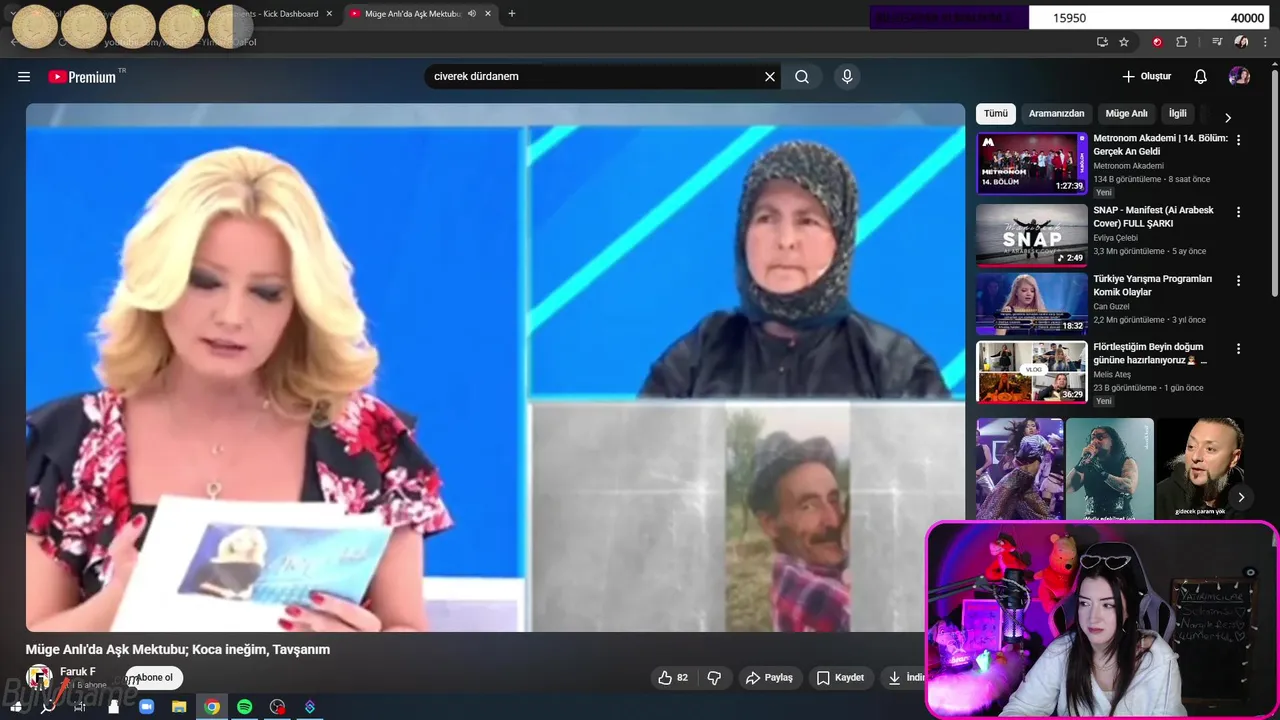Screen dimensions: 1280x720
Task: Open account avatar menu
Action: click(1239, 77)
